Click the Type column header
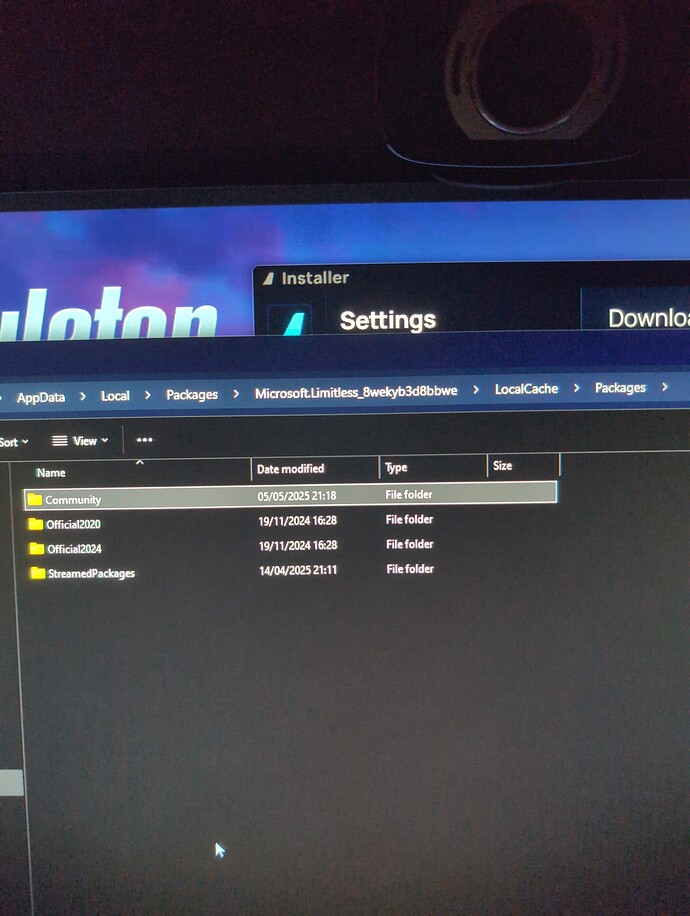Viewport: 690px width, 916px height. tap(396, 467)
